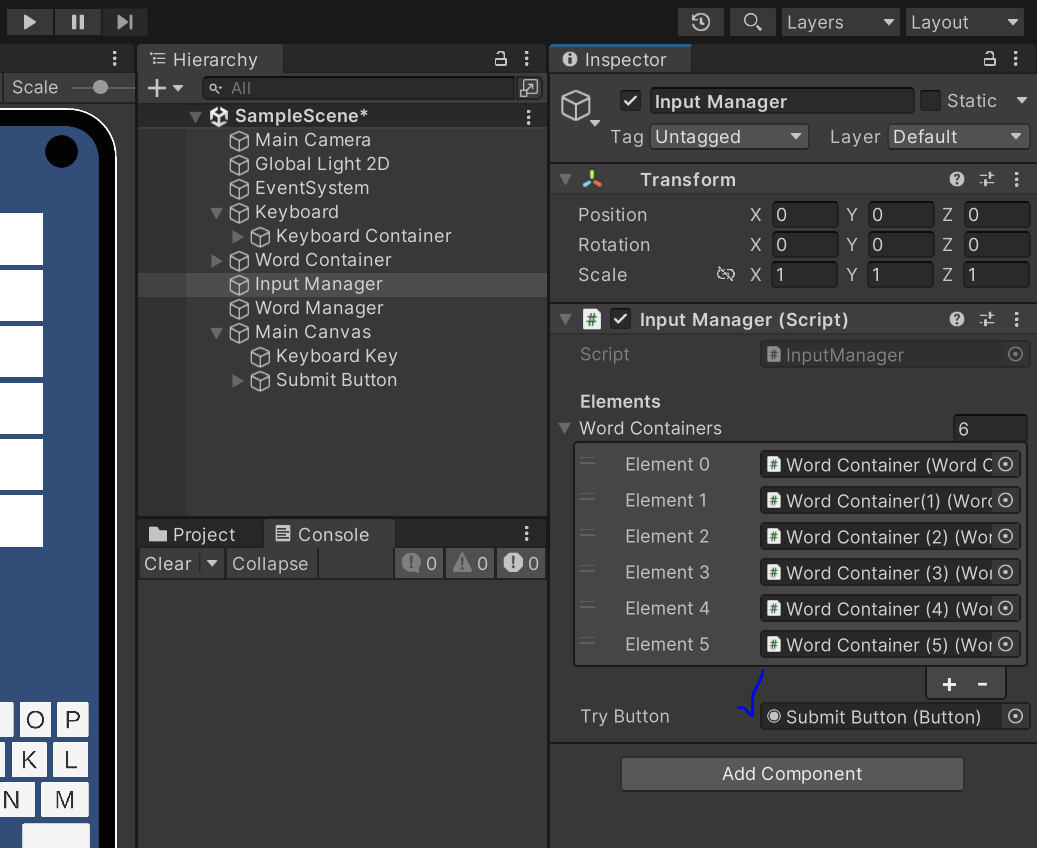Open the Layout dropdown
The width and height of the screenshot is (1037, 848).
pyautogui.click(x=964, y=22)
